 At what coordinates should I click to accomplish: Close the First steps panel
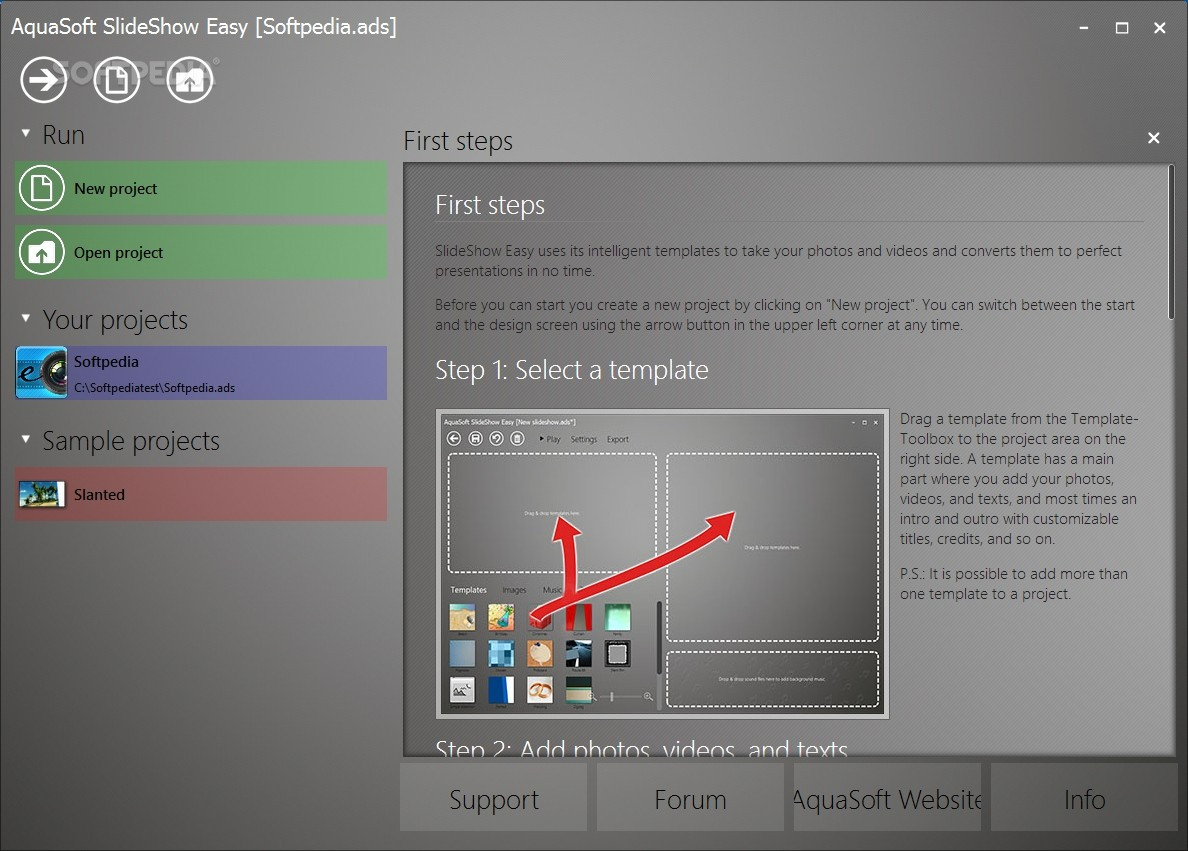tap(1153, 138)
